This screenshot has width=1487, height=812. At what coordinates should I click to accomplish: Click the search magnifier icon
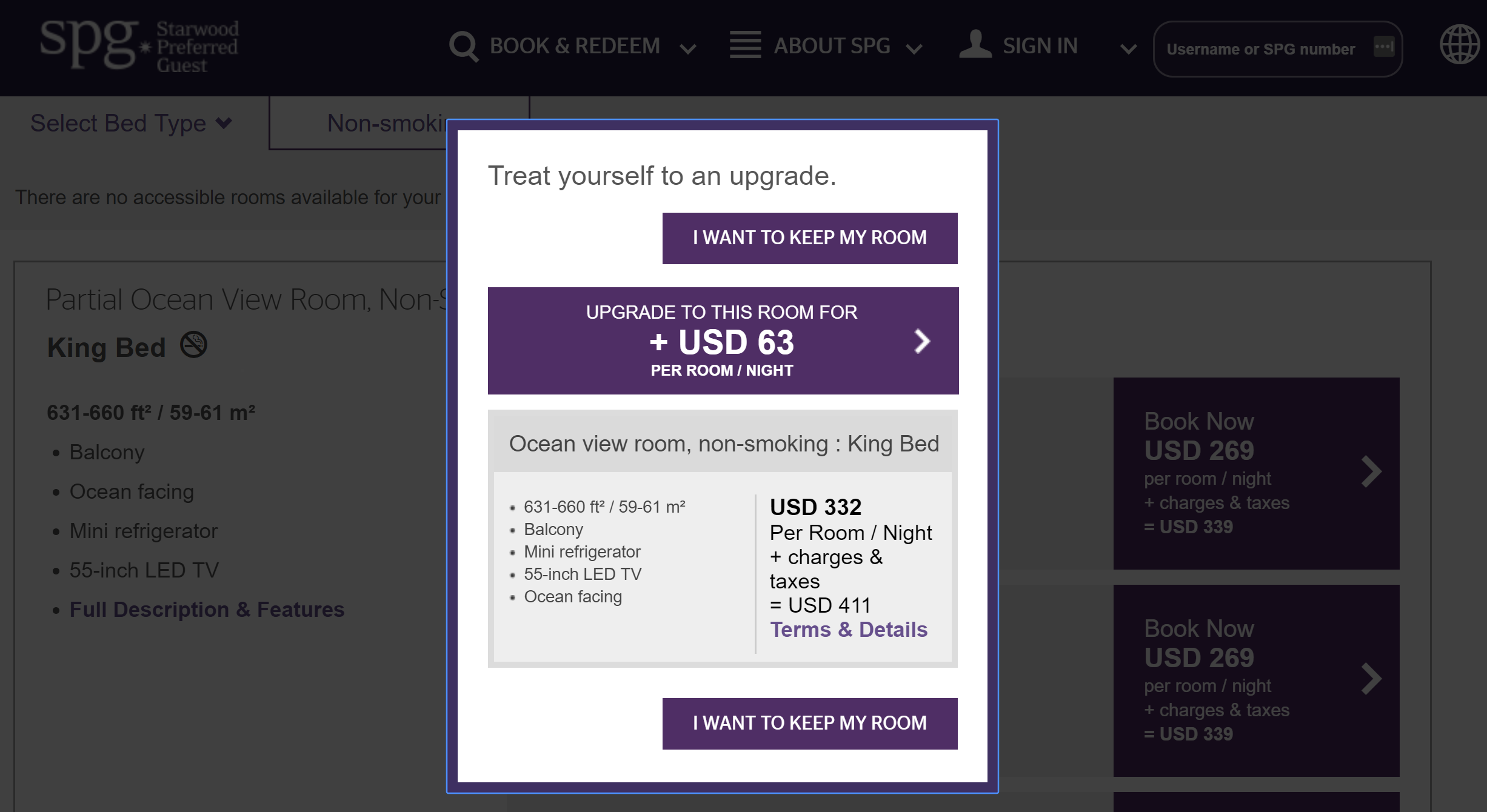coord(464,46)
